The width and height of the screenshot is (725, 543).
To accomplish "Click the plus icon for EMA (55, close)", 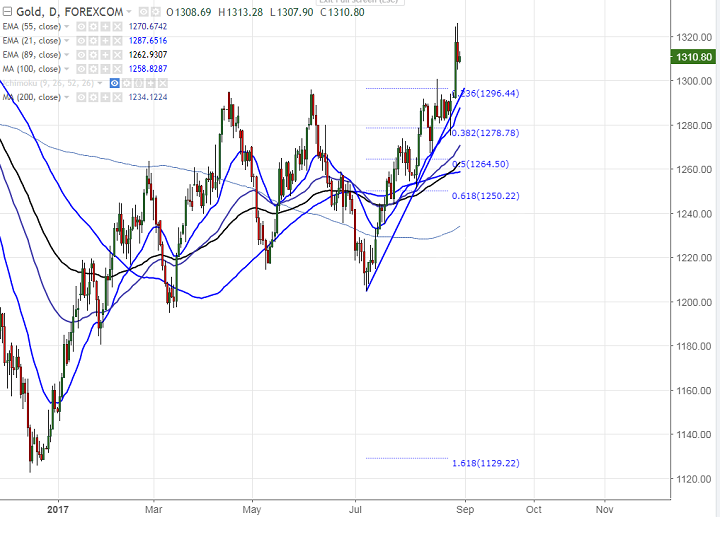I will [x=105, y=27].
